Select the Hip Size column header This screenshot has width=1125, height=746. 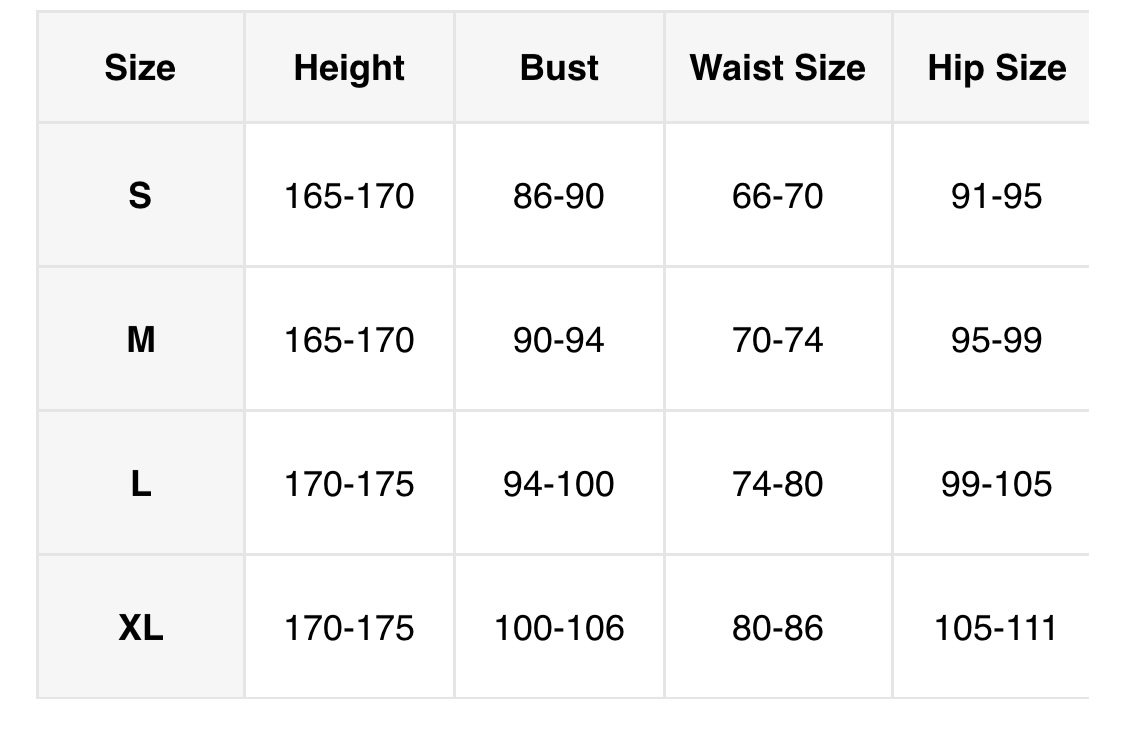[x=996, y=68]
